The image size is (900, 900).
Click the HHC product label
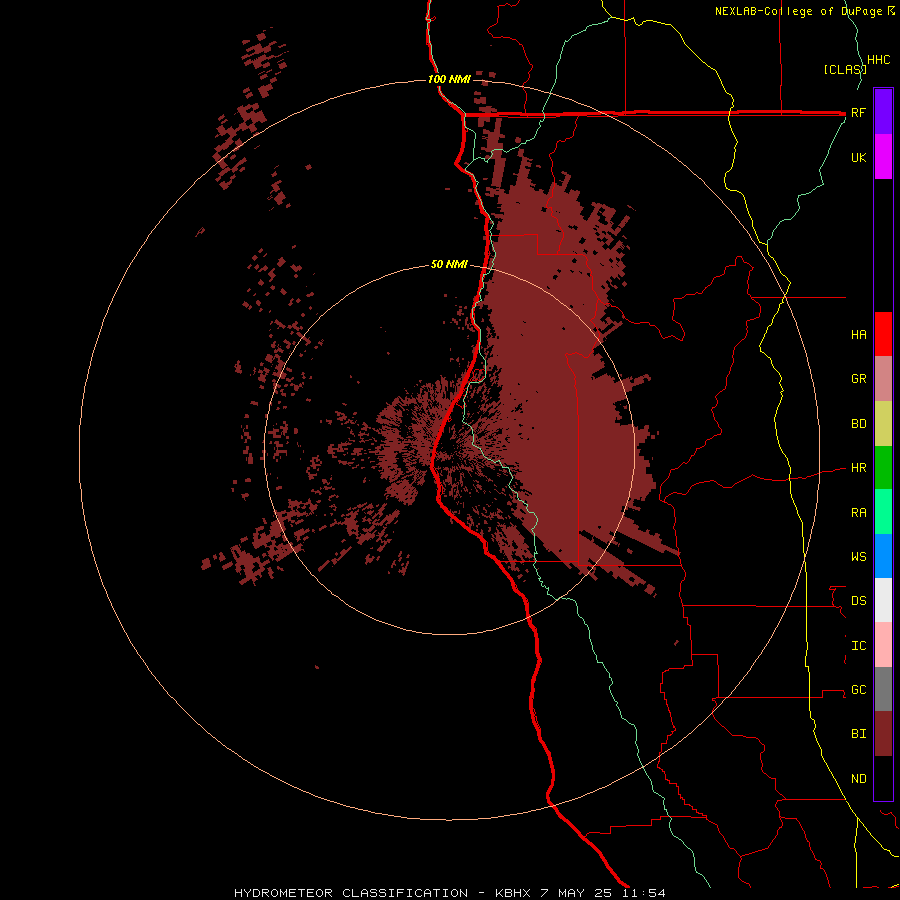(x=879, y=60)
